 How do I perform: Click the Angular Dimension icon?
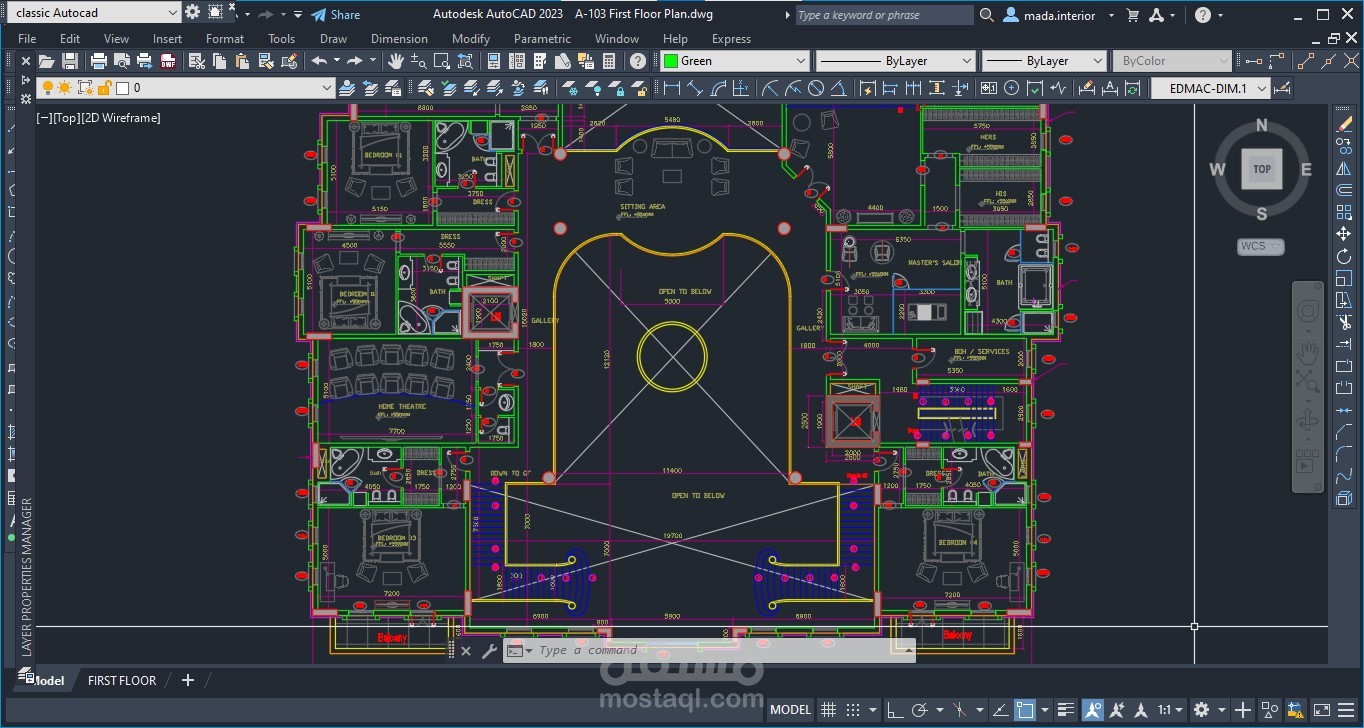[839, 88]
